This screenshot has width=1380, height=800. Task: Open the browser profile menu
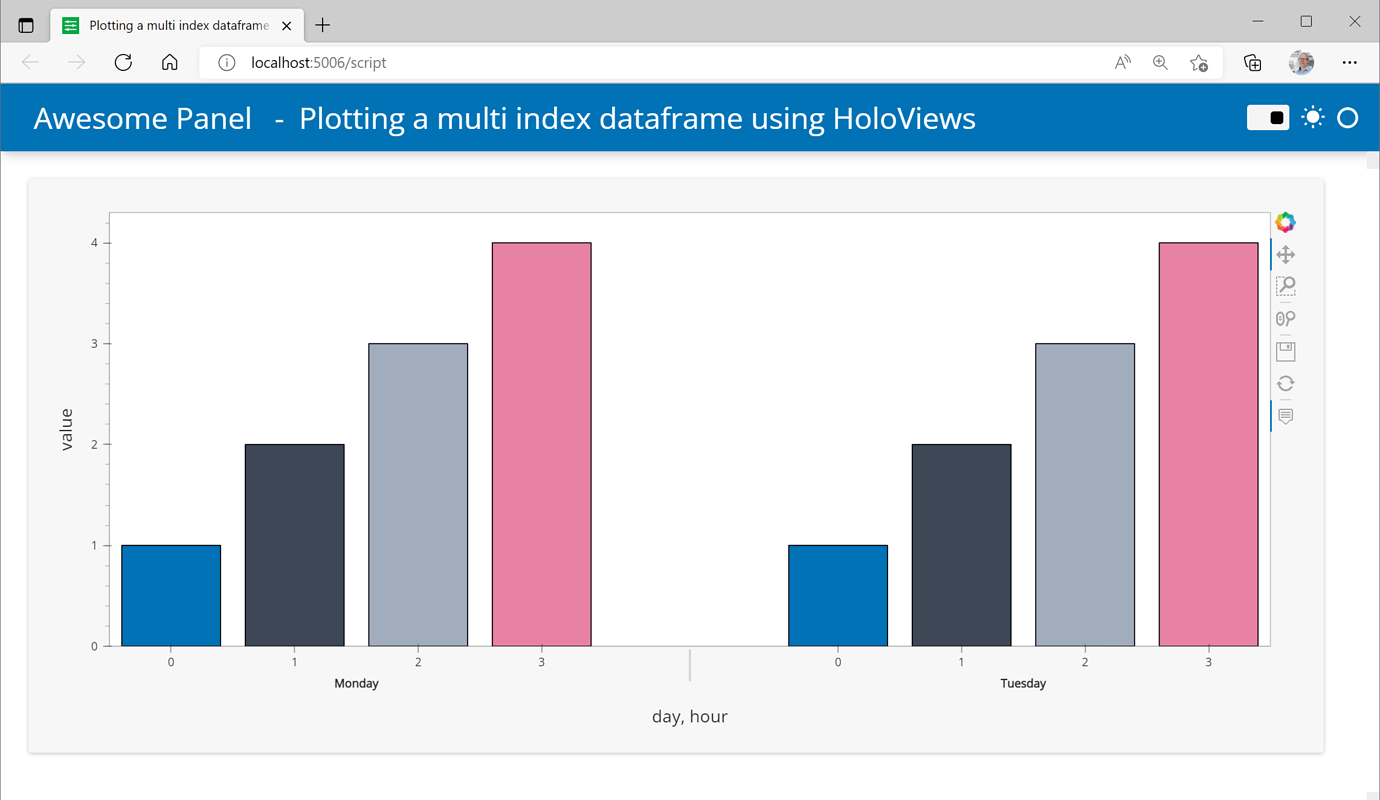click(1300, 61)
